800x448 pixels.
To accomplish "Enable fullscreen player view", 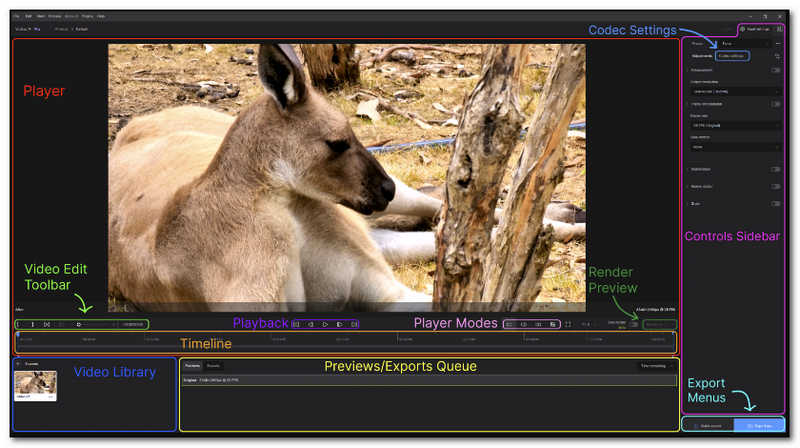I will 568,324.
